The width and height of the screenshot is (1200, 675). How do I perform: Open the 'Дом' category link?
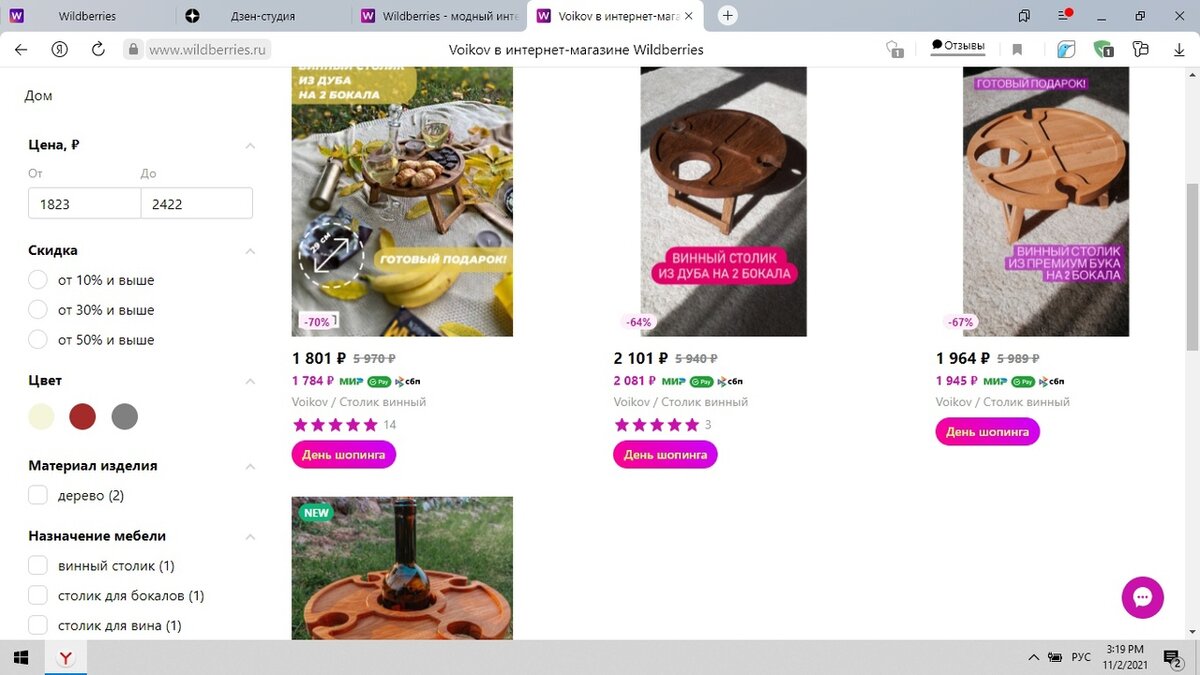pyautogui.click(x=38, y=96)
